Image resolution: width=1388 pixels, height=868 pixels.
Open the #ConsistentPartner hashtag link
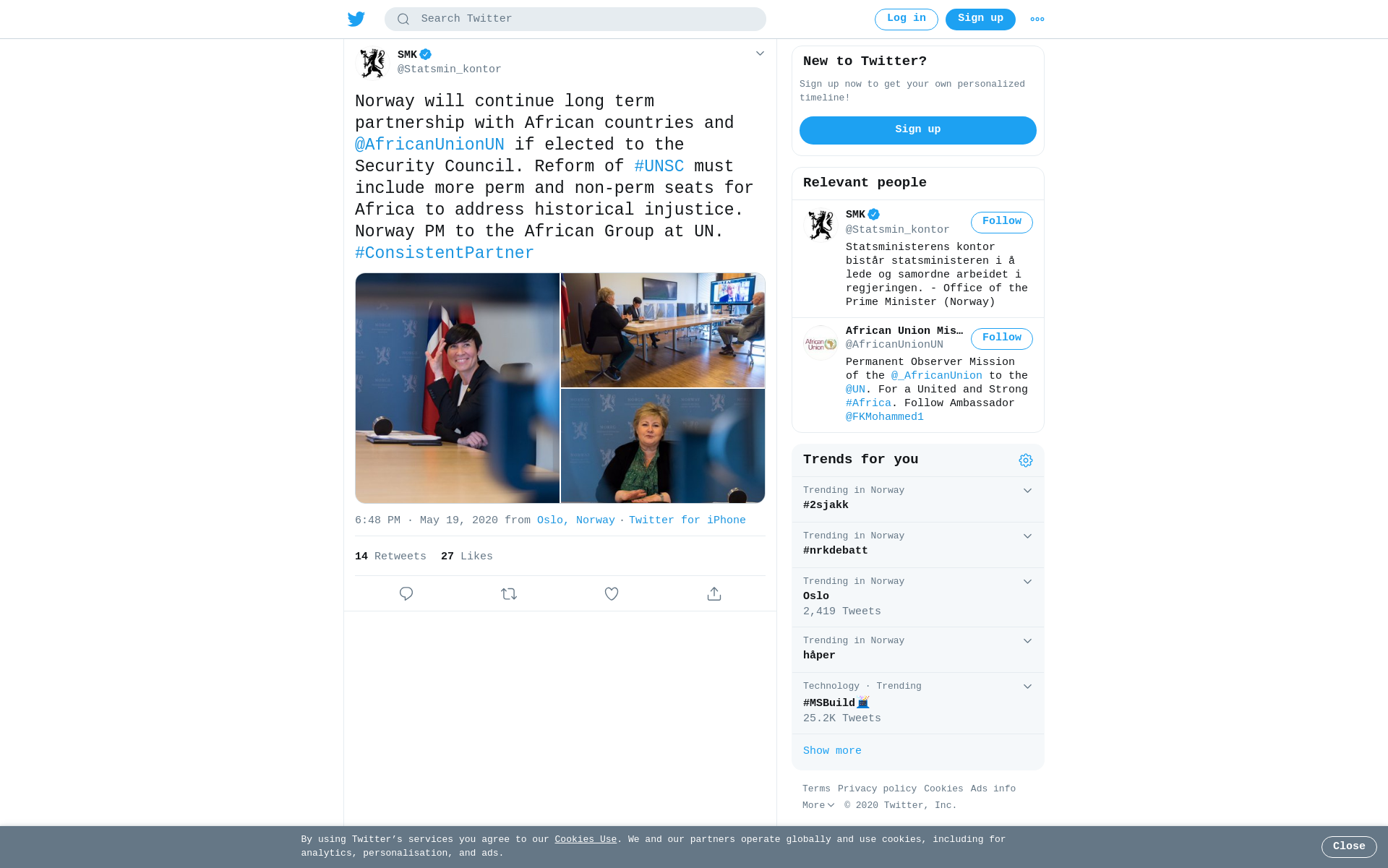(x=445, y=253)
